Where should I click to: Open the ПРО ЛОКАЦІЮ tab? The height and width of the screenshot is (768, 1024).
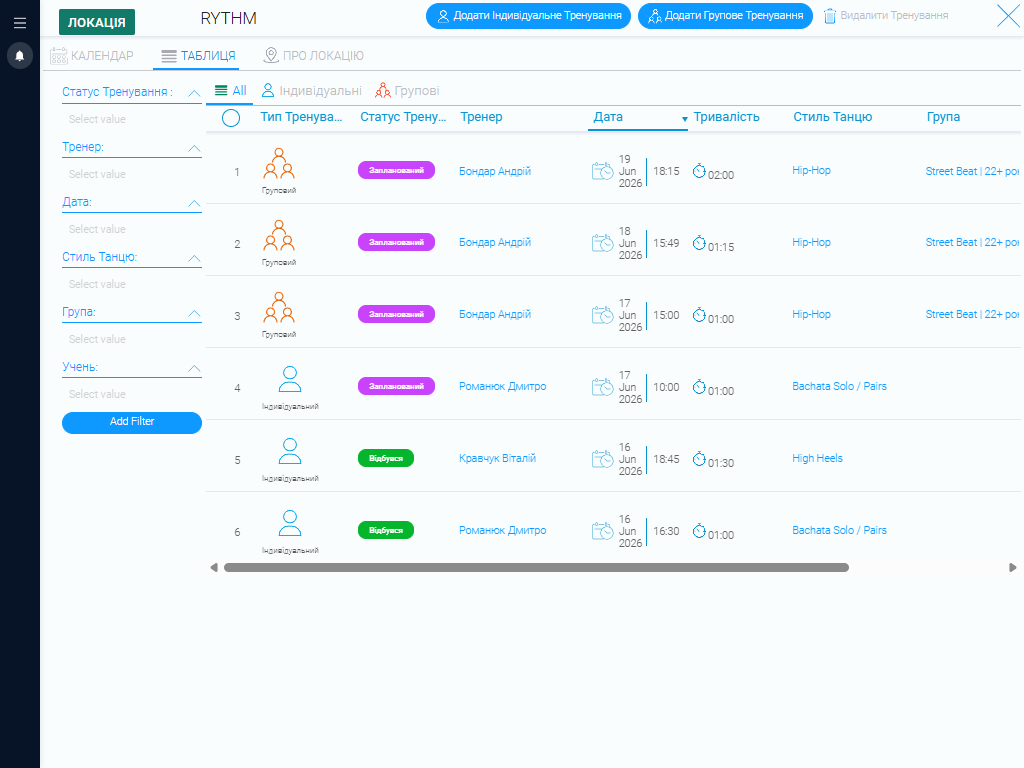313,56
